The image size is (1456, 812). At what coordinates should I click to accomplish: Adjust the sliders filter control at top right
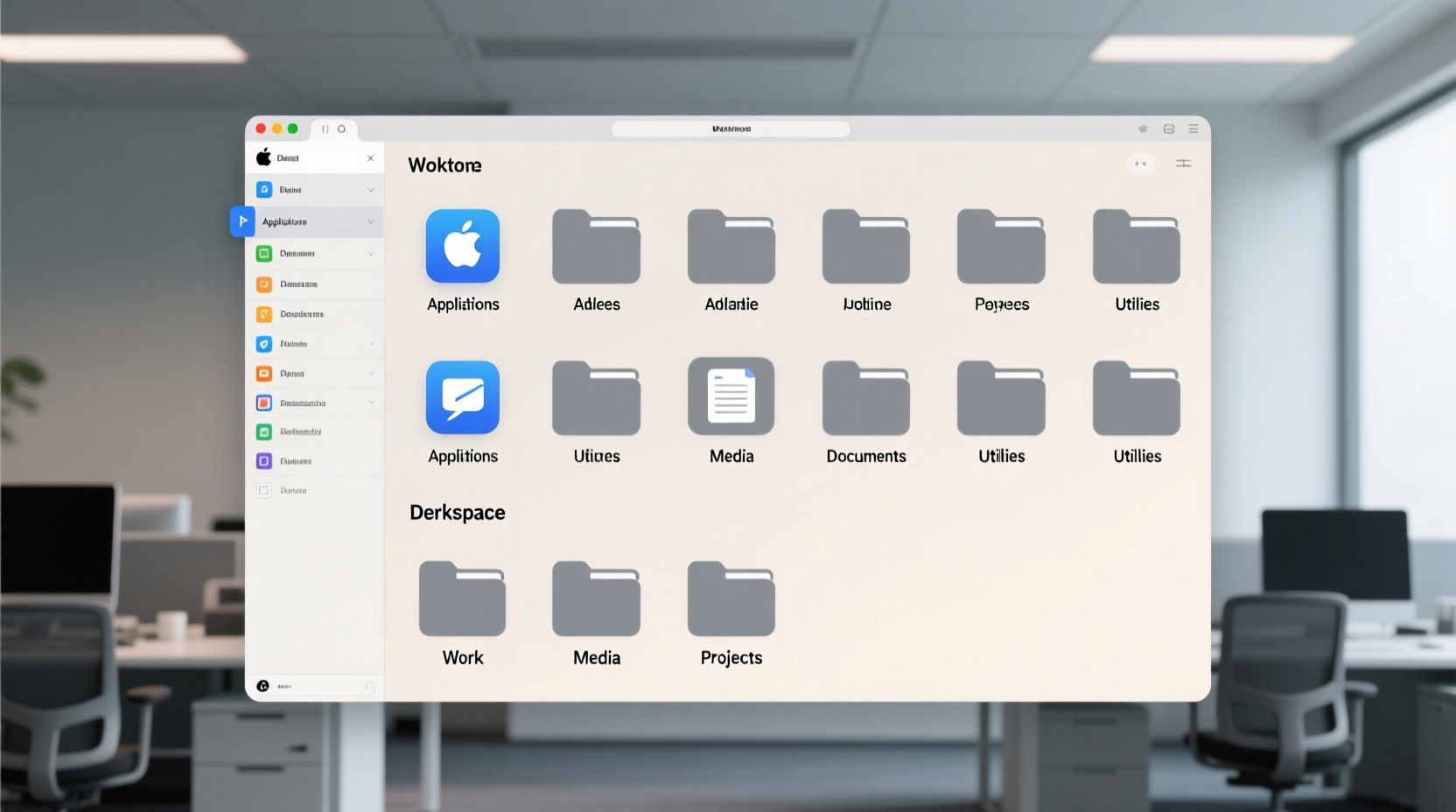(x=1183, y=164)
